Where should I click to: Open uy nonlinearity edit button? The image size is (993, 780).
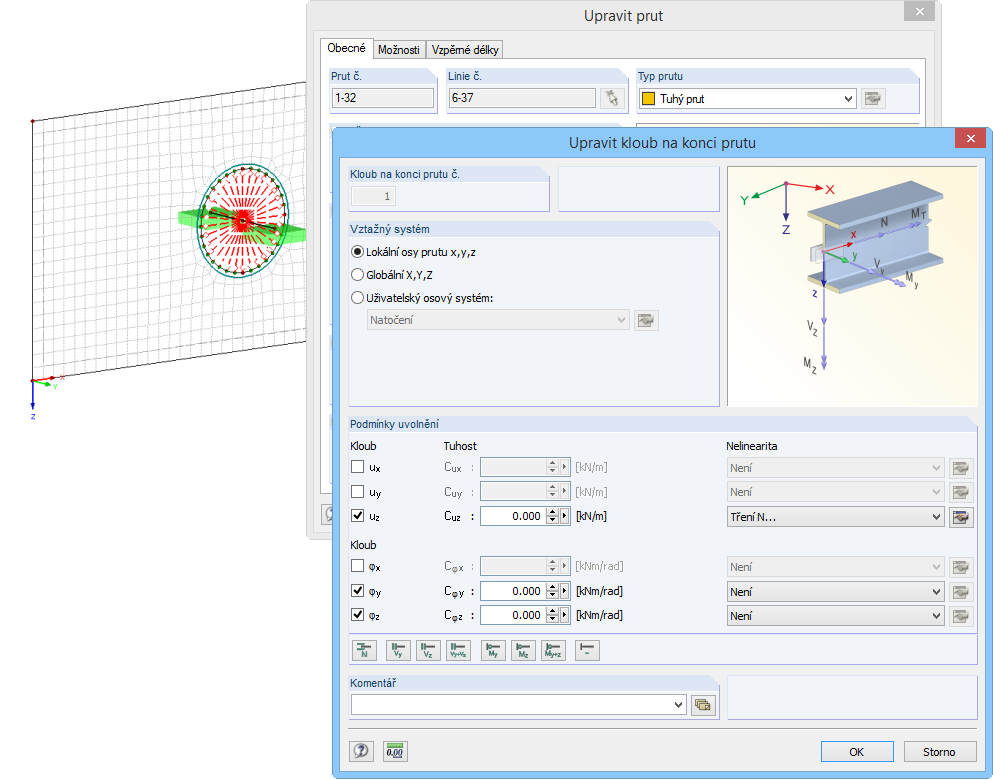[x=961, y=492]
